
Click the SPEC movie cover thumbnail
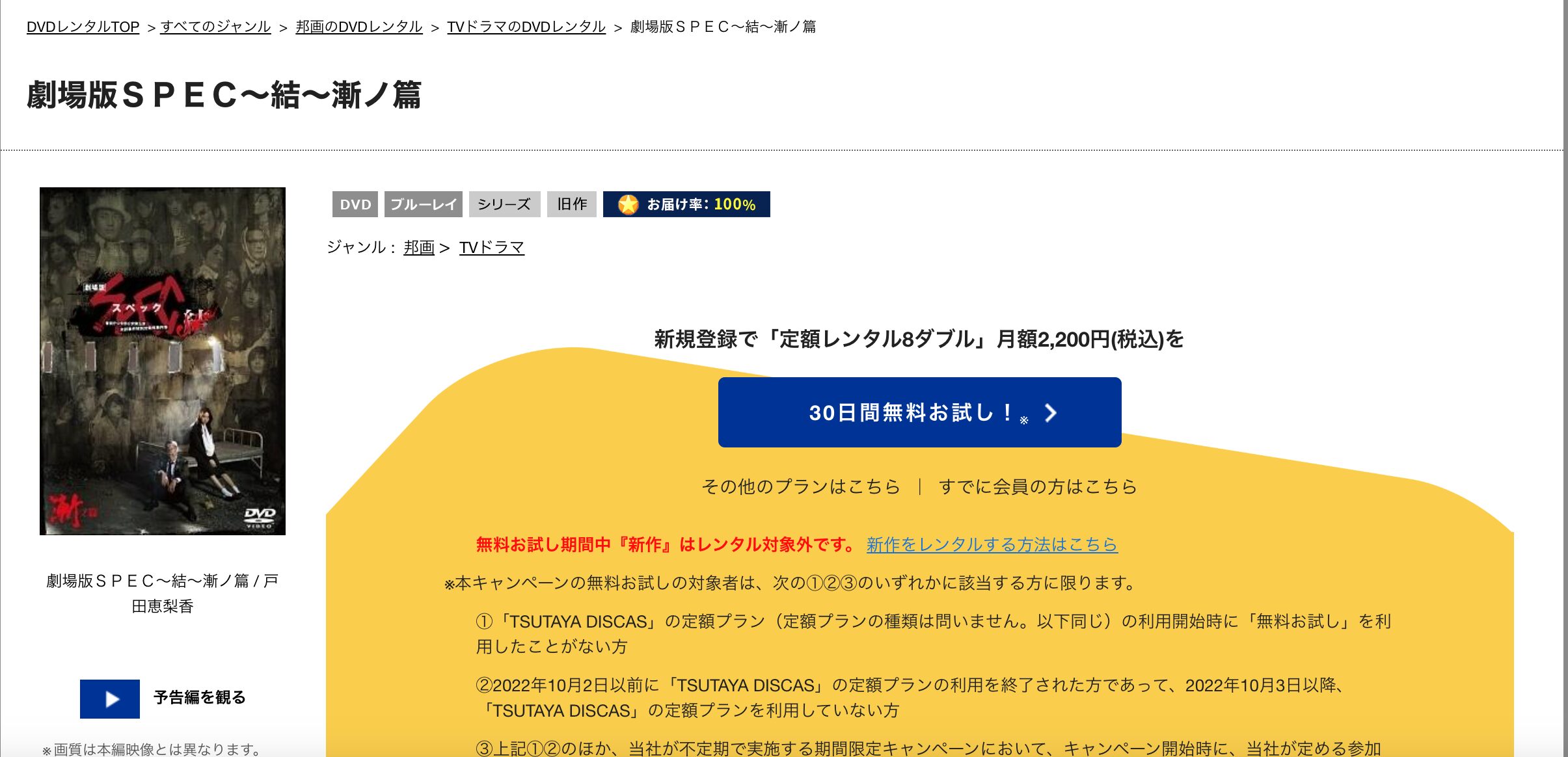click(x=162, y=360)
